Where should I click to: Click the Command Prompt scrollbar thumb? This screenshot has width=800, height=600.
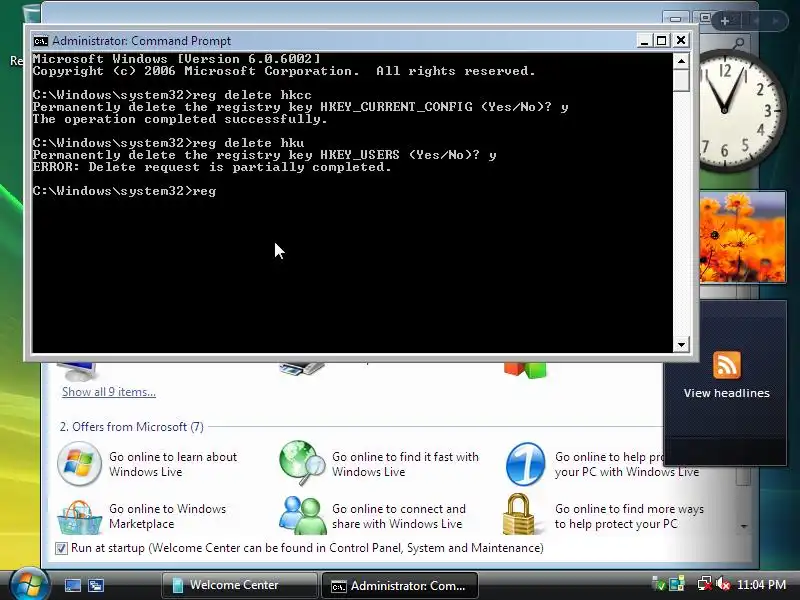681,81
